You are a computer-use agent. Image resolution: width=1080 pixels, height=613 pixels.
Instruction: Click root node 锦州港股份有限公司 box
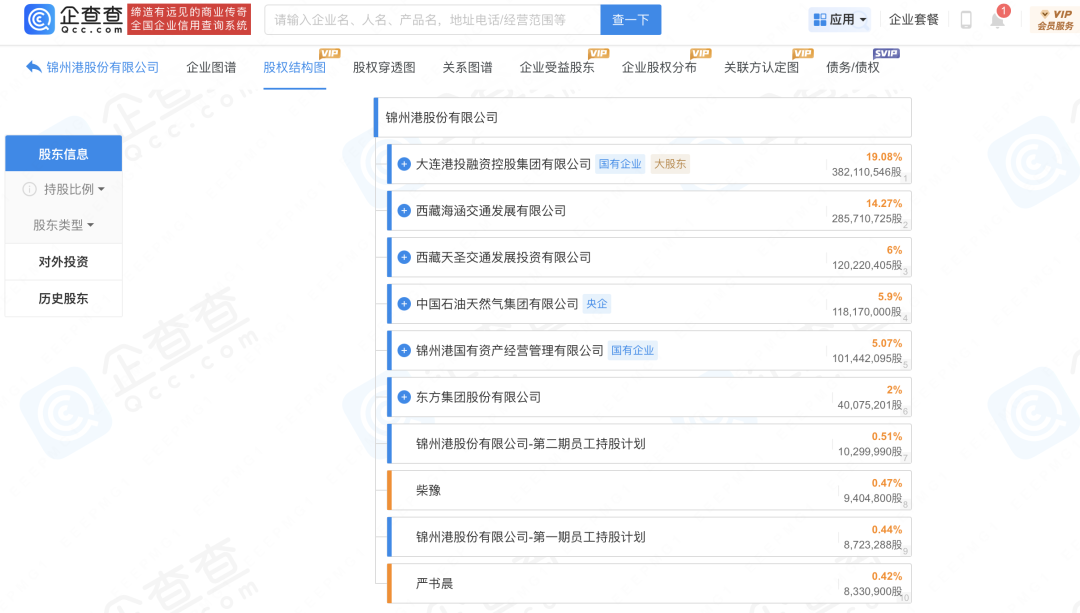click(643, 118)
